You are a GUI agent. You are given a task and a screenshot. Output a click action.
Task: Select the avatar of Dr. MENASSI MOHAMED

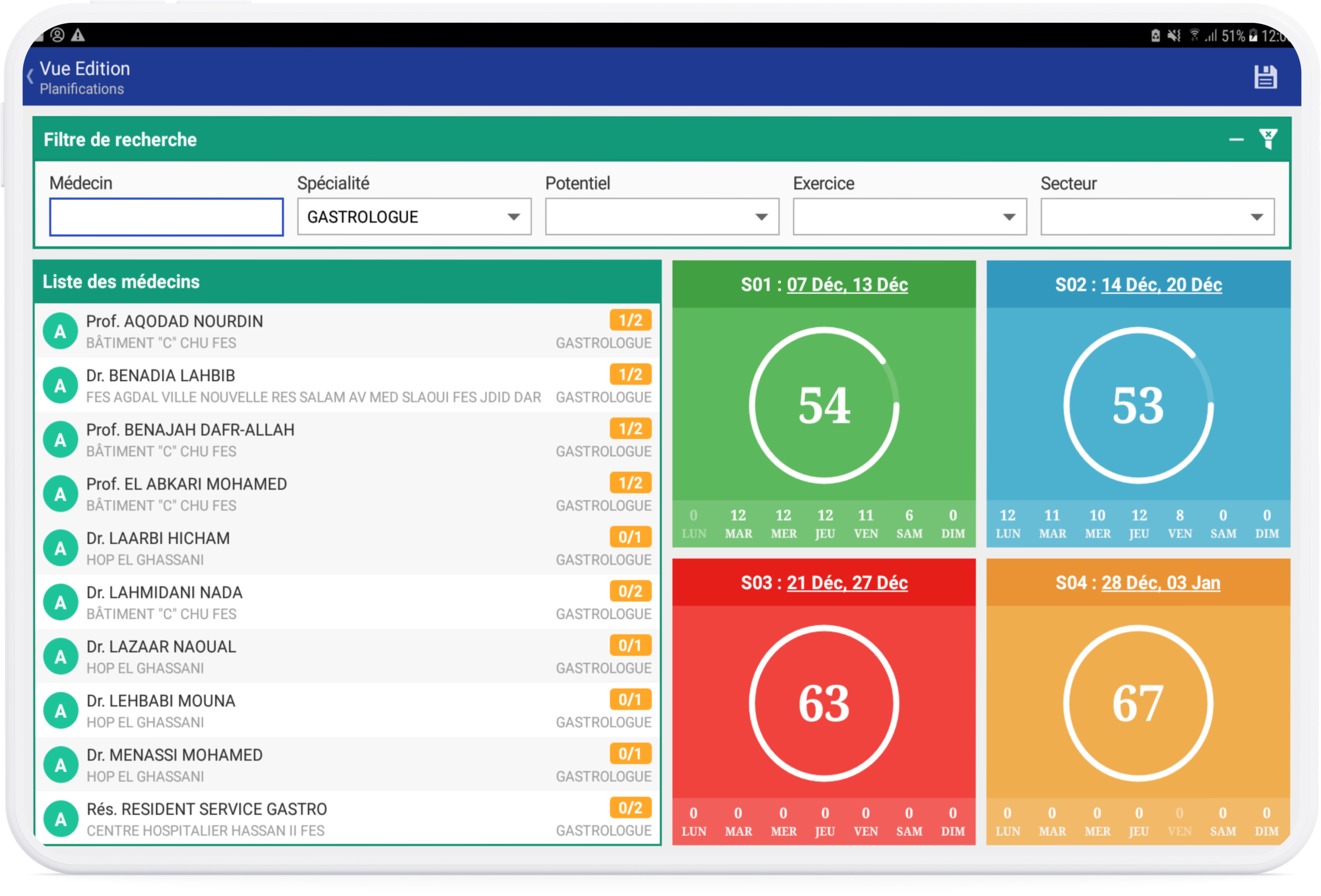pos(60,765)
